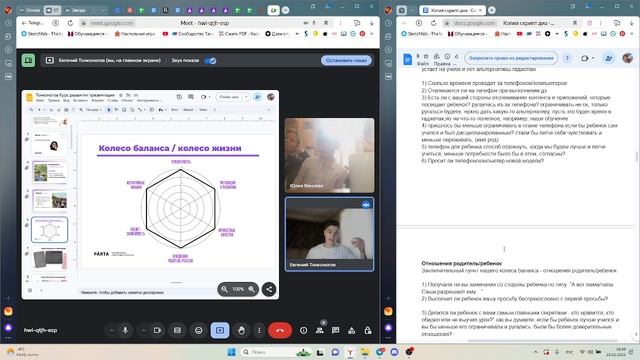This screenshot has height=360, width=640.
Task: Reload the Meet browser page
Action: coord(70,23)
